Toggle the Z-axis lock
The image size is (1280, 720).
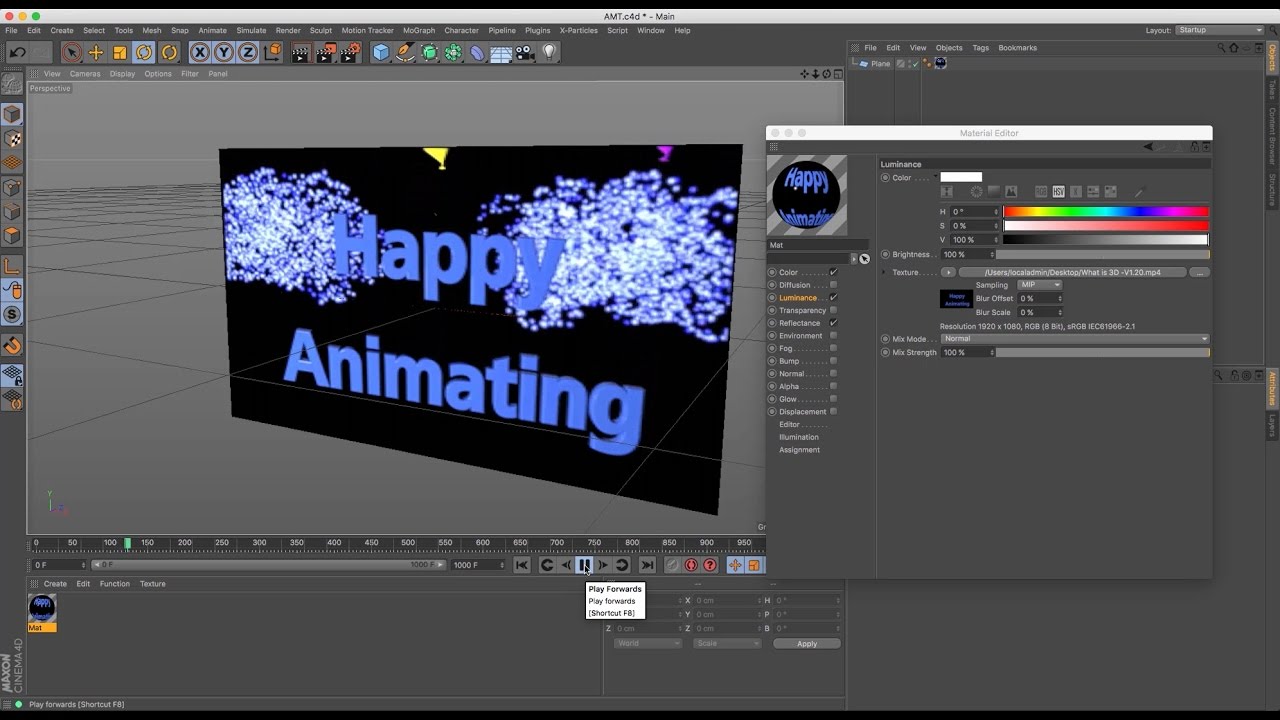tap(248, 52)
